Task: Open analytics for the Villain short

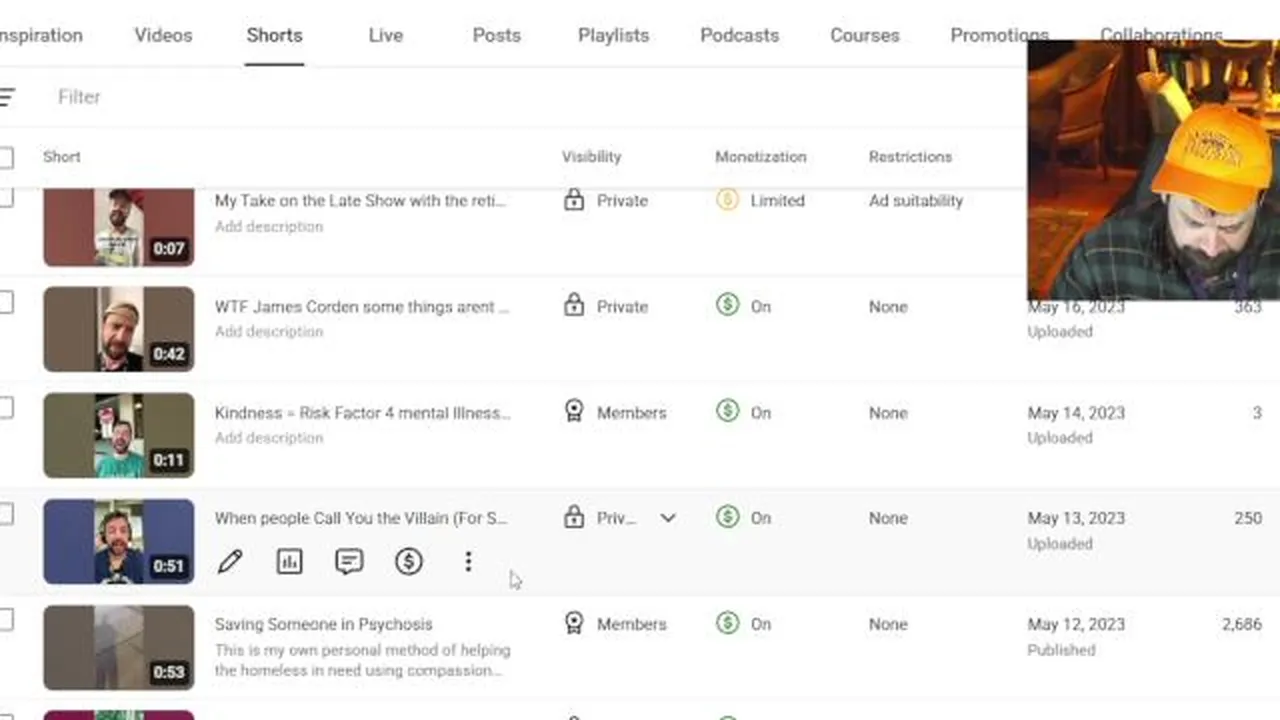Action: (x=289, y=562)
